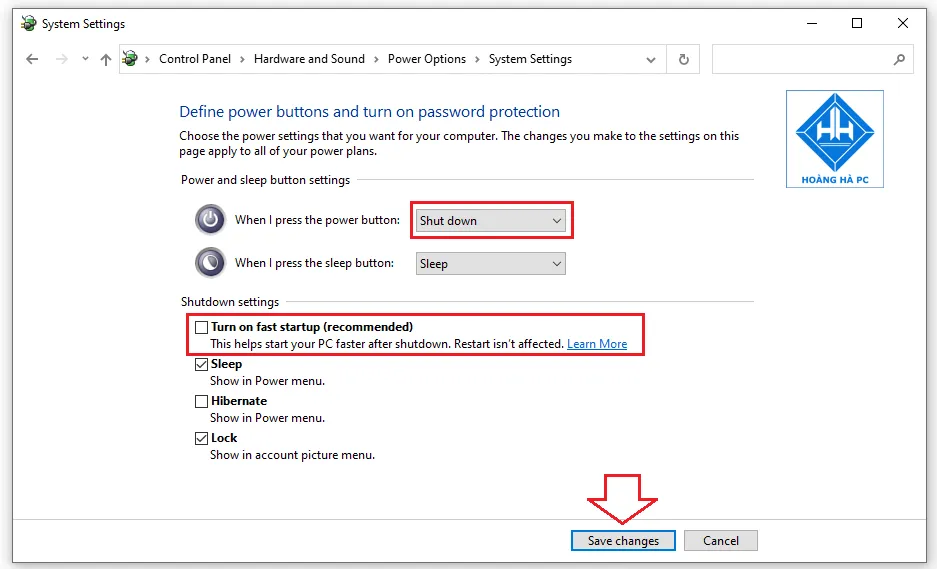Click the Refresh address bar icon
Screen dimensions: 937x569
point(683,59)
